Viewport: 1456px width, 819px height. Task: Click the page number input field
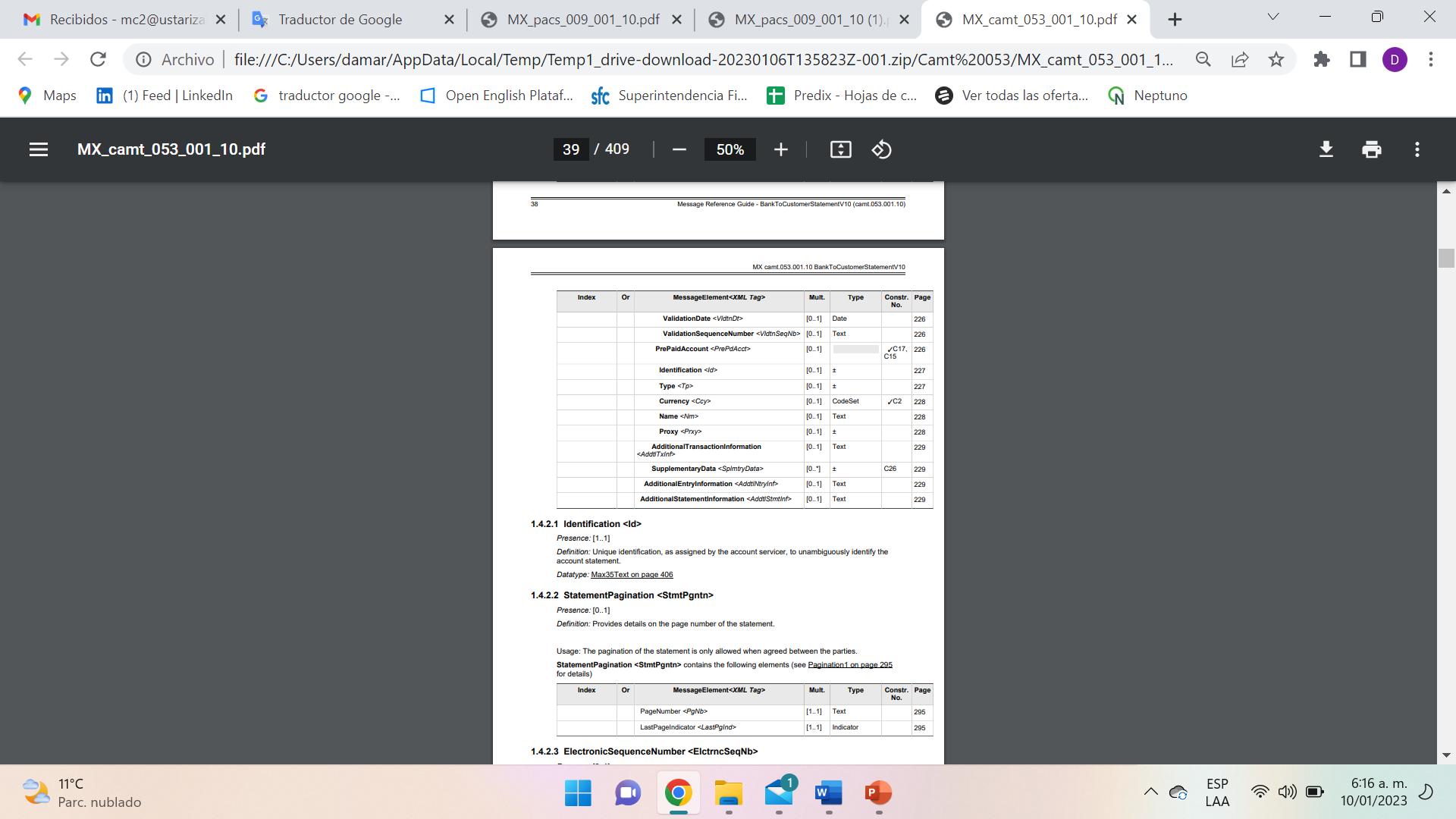571,149
